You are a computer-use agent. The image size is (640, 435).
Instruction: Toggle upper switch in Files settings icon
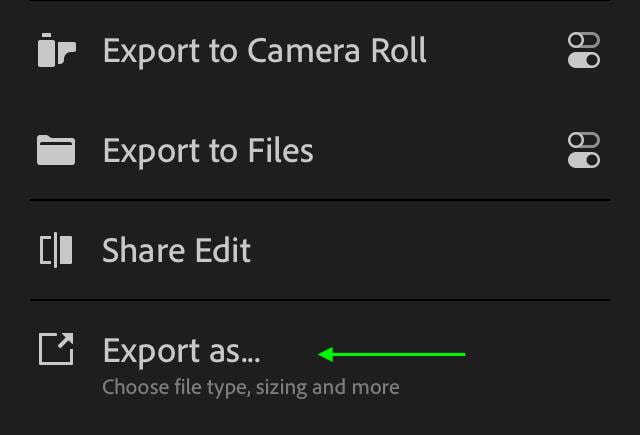[584, 140]
